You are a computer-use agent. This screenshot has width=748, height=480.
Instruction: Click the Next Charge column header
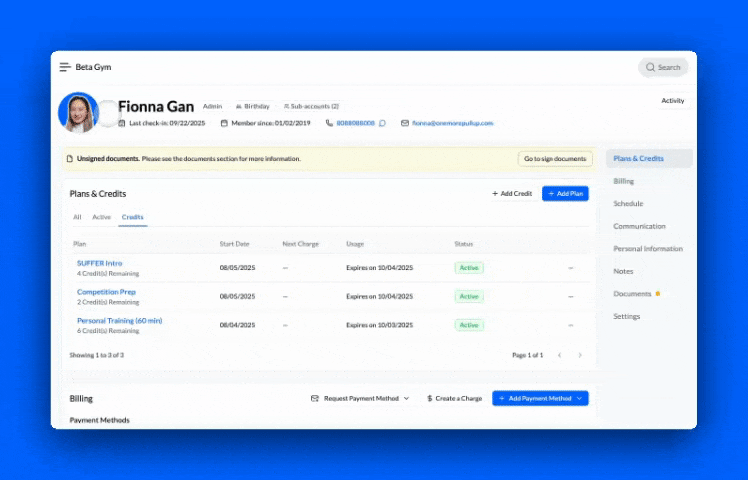(x=300, y=244)
